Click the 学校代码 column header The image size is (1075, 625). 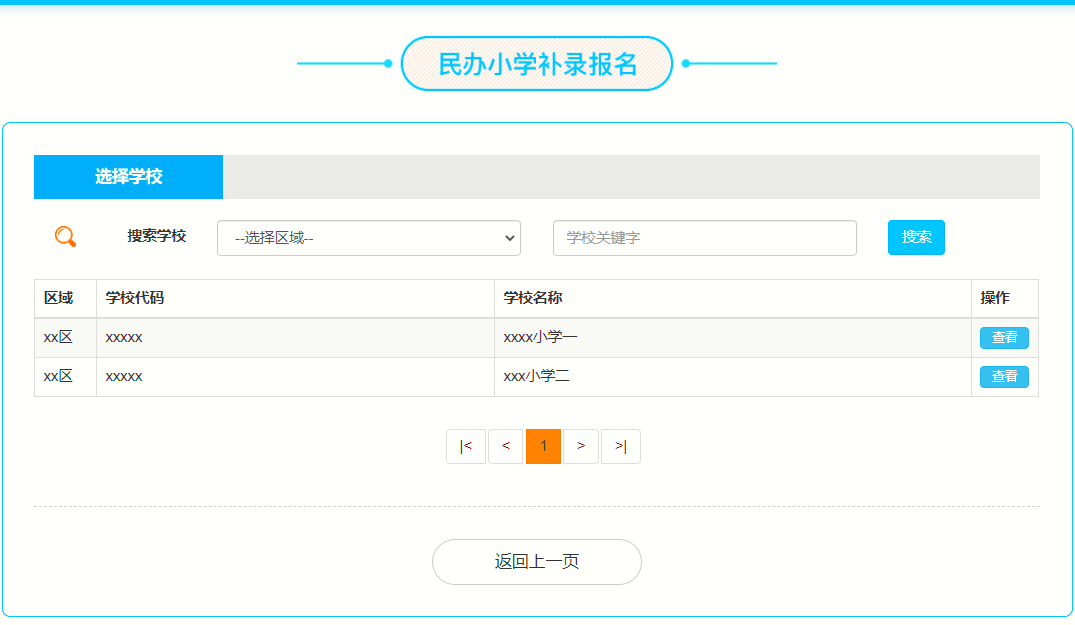click(135, 298)
